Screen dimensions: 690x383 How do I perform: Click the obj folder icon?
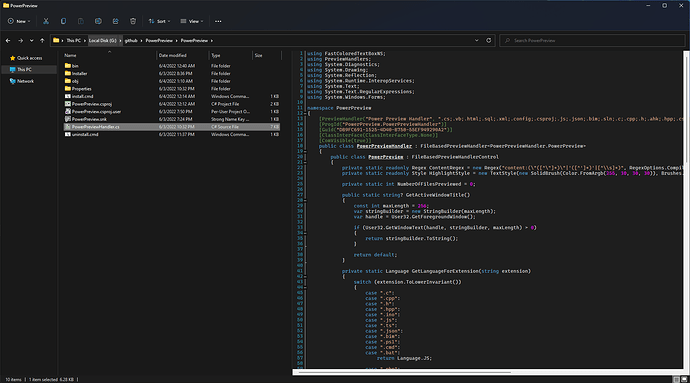point(68,81)
